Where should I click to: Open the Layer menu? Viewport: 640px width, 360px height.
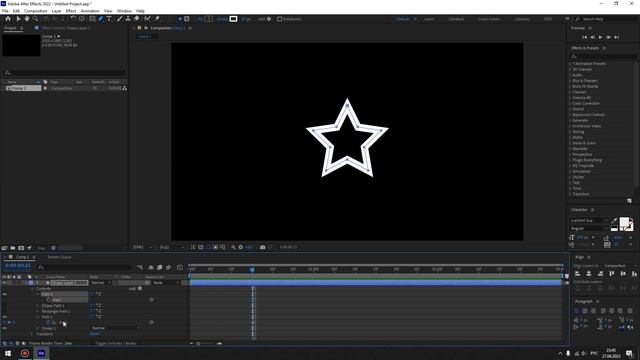coord(56,11)
